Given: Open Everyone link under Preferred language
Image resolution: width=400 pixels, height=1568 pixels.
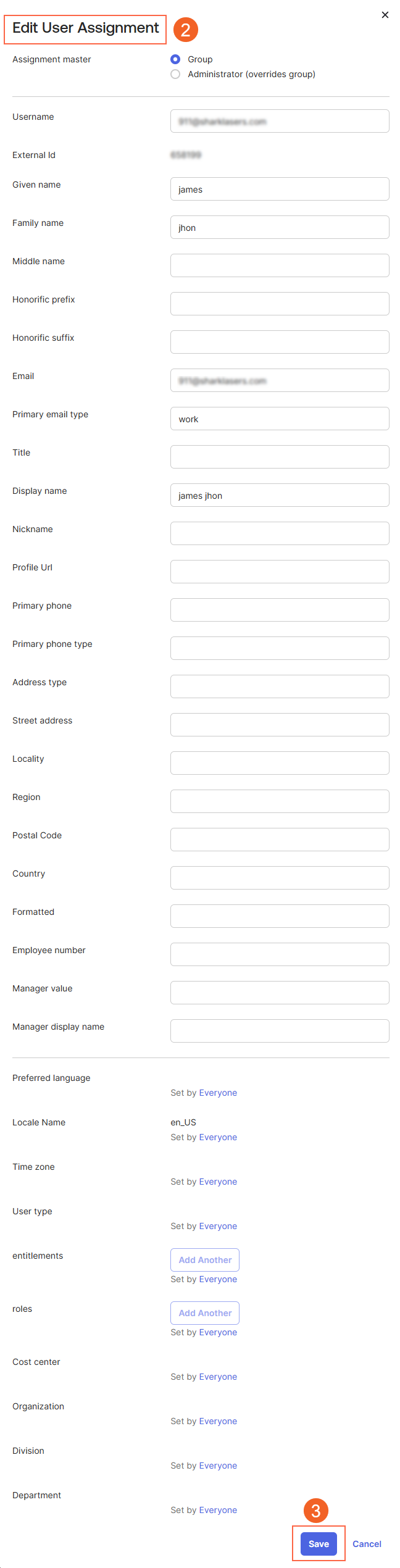Looking at the screenshot, I should (218, 1093).
